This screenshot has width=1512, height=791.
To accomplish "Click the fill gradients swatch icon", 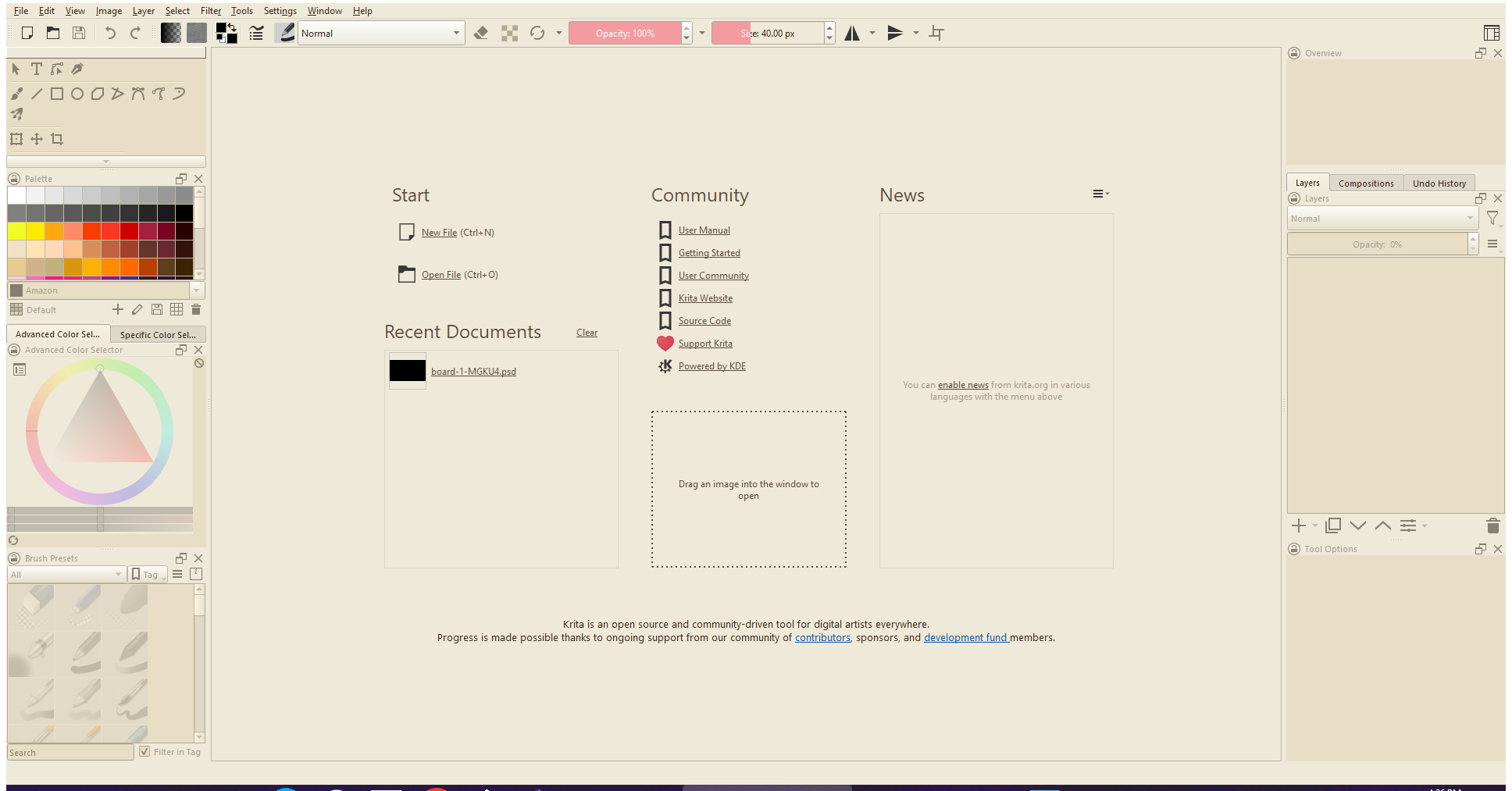I will click(171, 33).
